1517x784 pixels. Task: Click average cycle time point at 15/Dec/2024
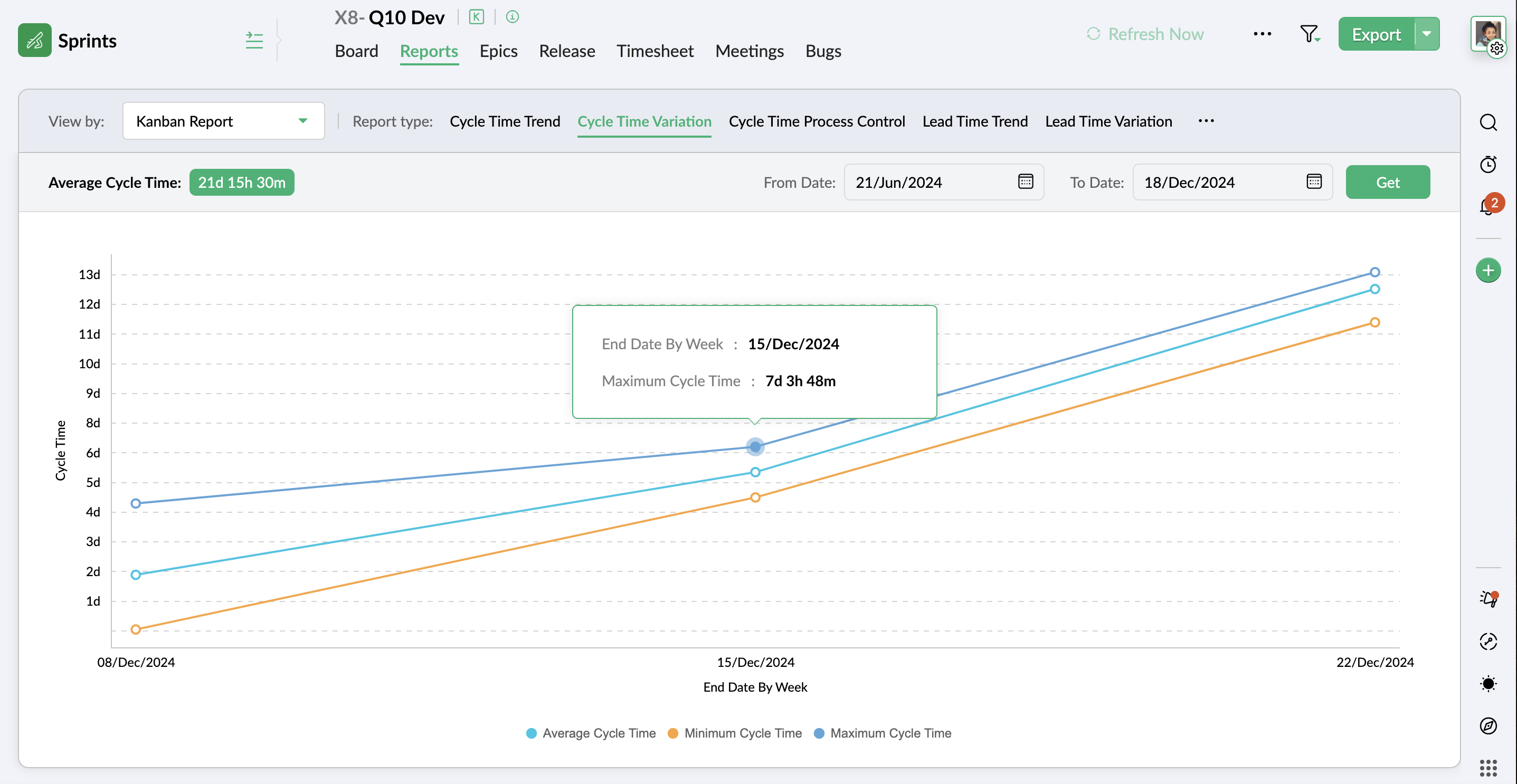[x=755, y=472]
